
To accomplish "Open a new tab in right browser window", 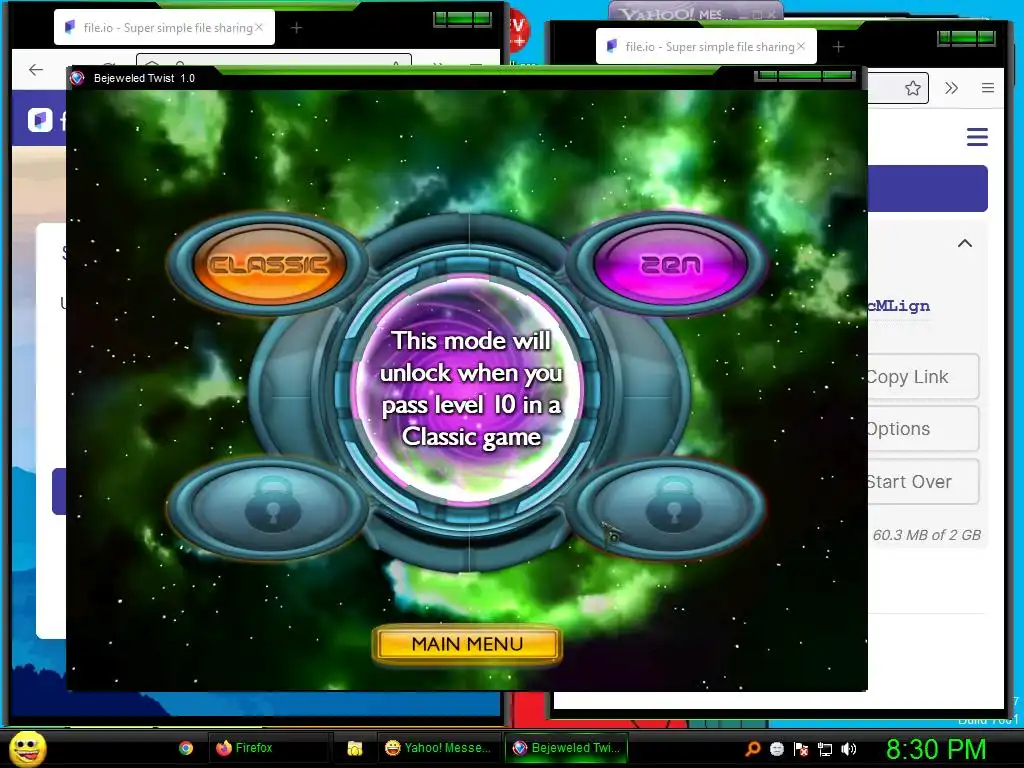I will click(x=839, y=46).
